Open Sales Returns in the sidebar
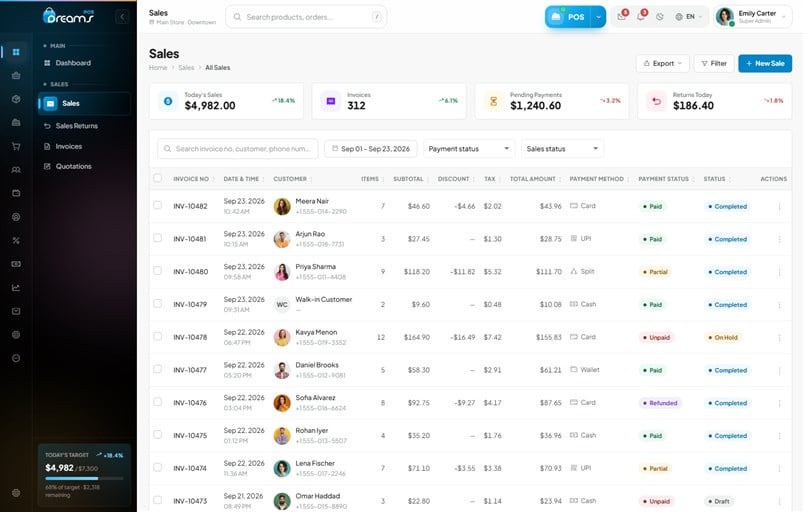The image size is (804, 512). click(76, 126)
